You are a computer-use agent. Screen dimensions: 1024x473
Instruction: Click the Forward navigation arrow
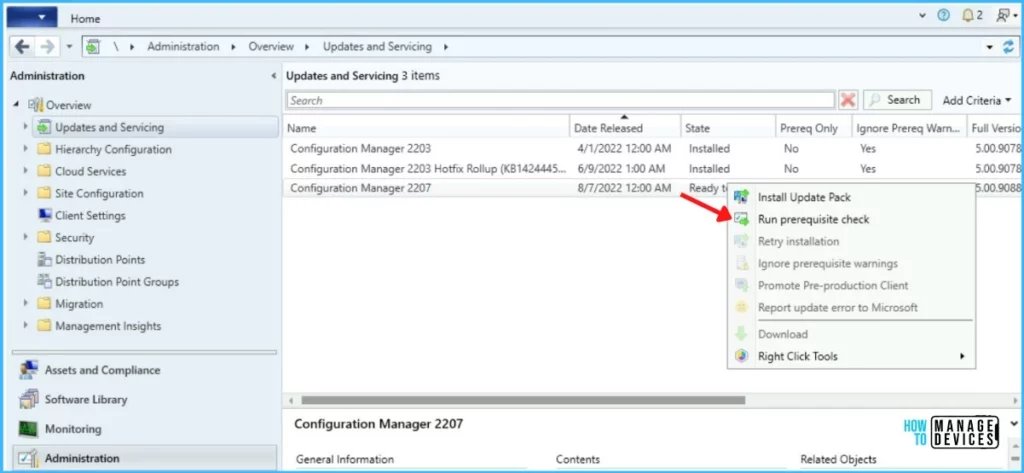point(46,47)
